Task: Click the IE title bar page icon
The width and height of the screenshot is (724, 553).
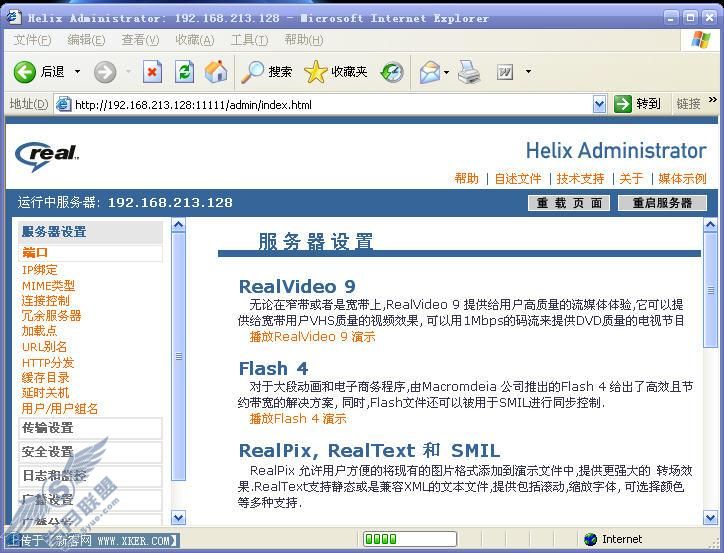Action: click(13, 17)
